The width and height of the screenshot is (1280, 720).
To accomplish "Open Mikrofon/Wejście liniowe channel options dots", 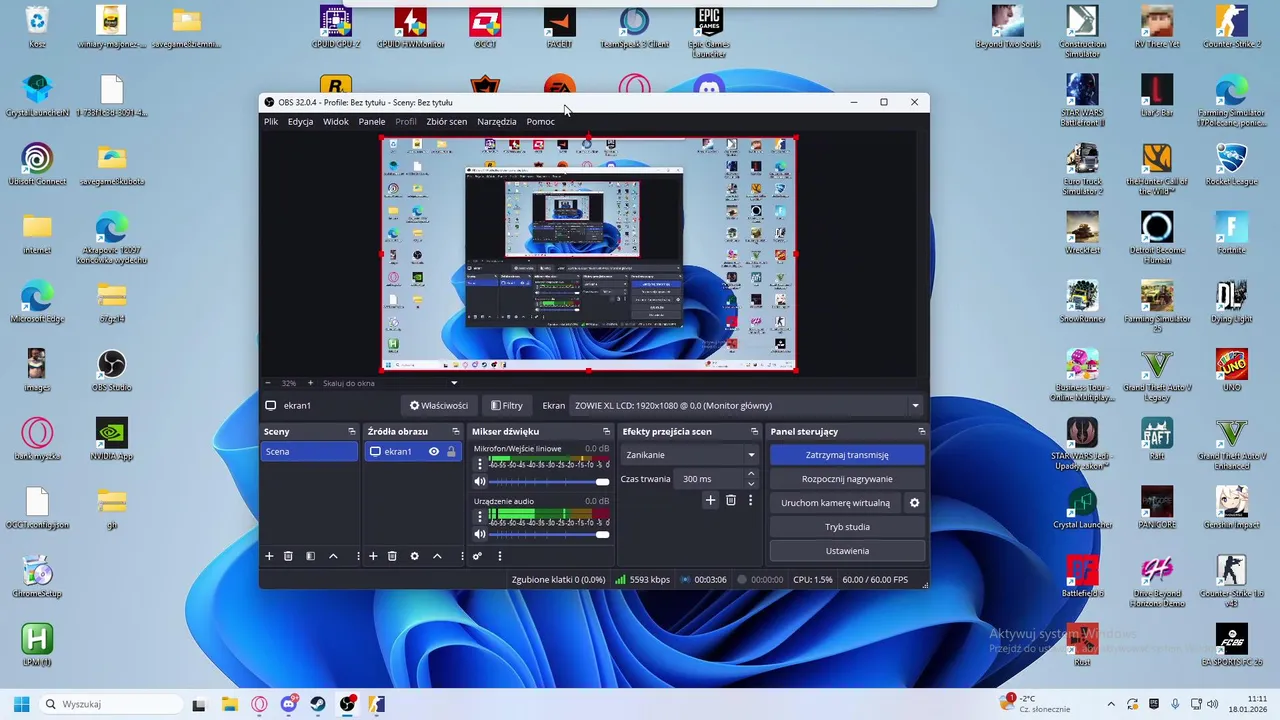I will pyautogui.click(x=480, y=464).
